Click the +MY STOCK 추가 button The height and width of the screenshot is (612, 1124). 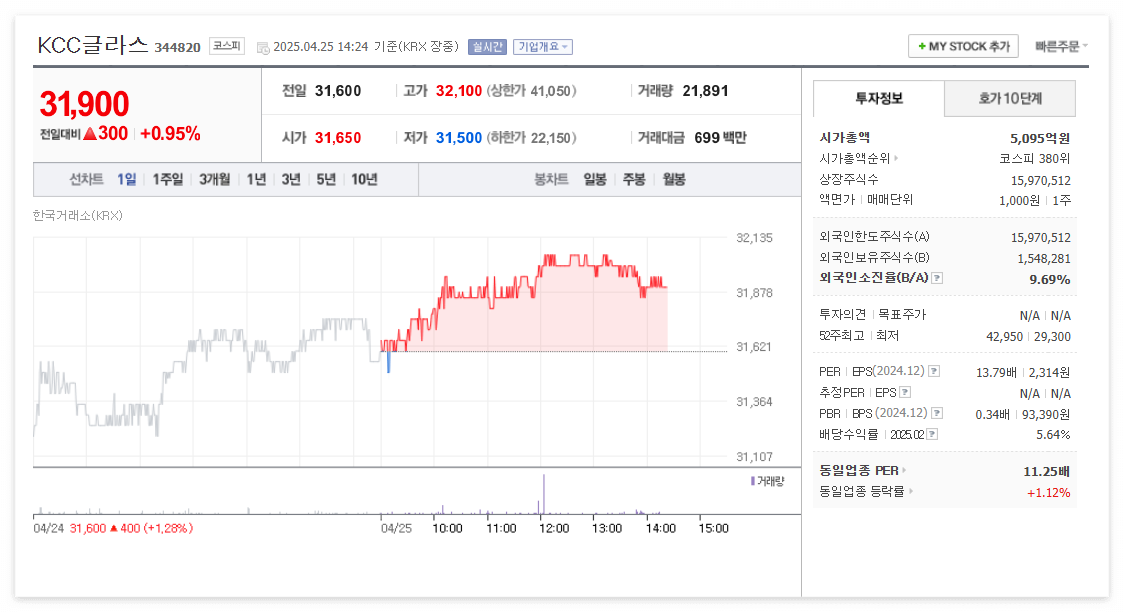(x=962, y=46)
